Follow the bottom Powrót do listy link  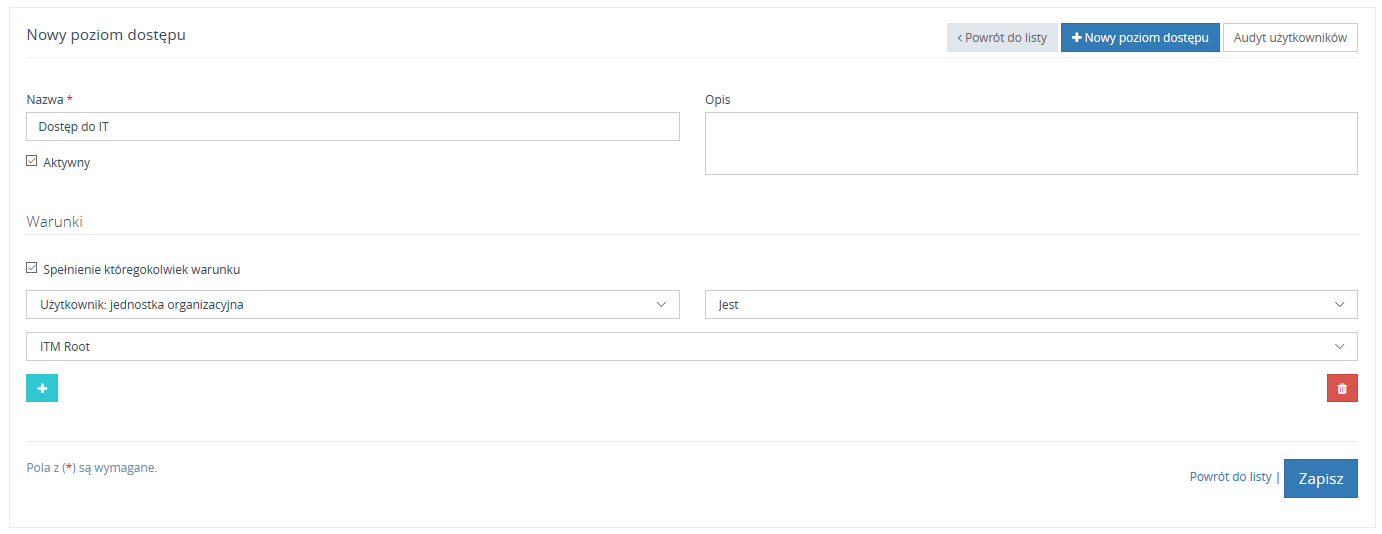pos(1230,477)
